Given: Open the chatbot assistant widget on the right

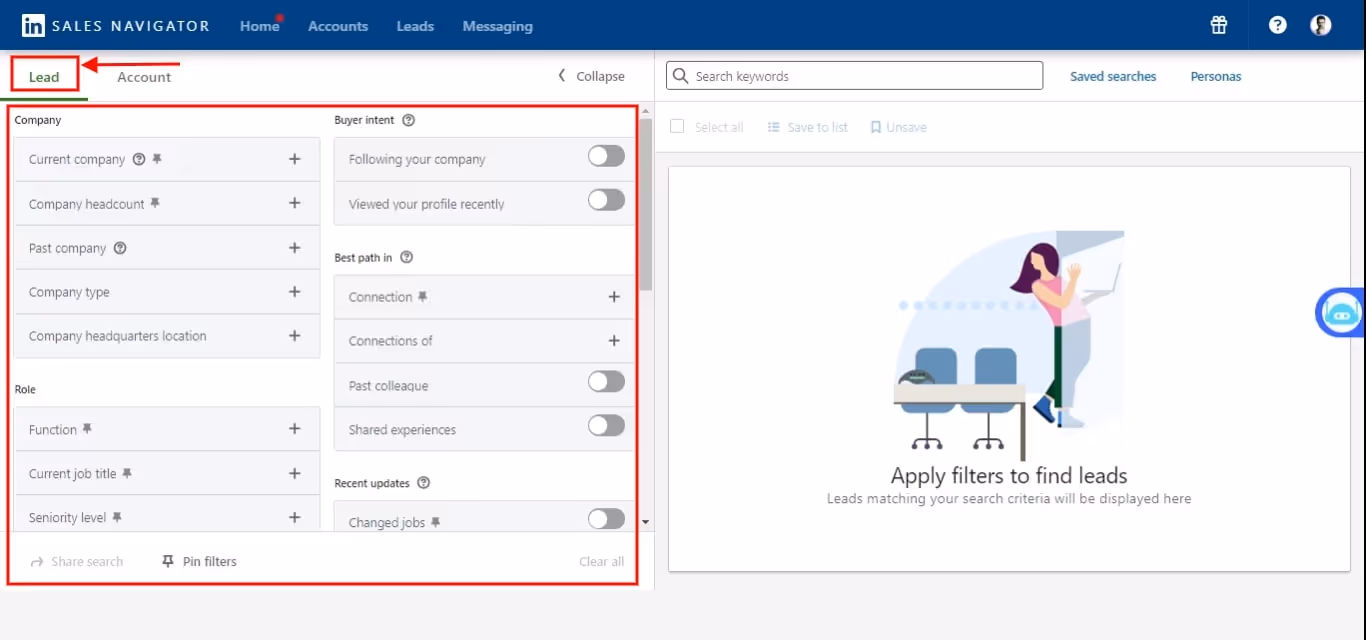Looking at the screenshot, I should coord(1340,312).
